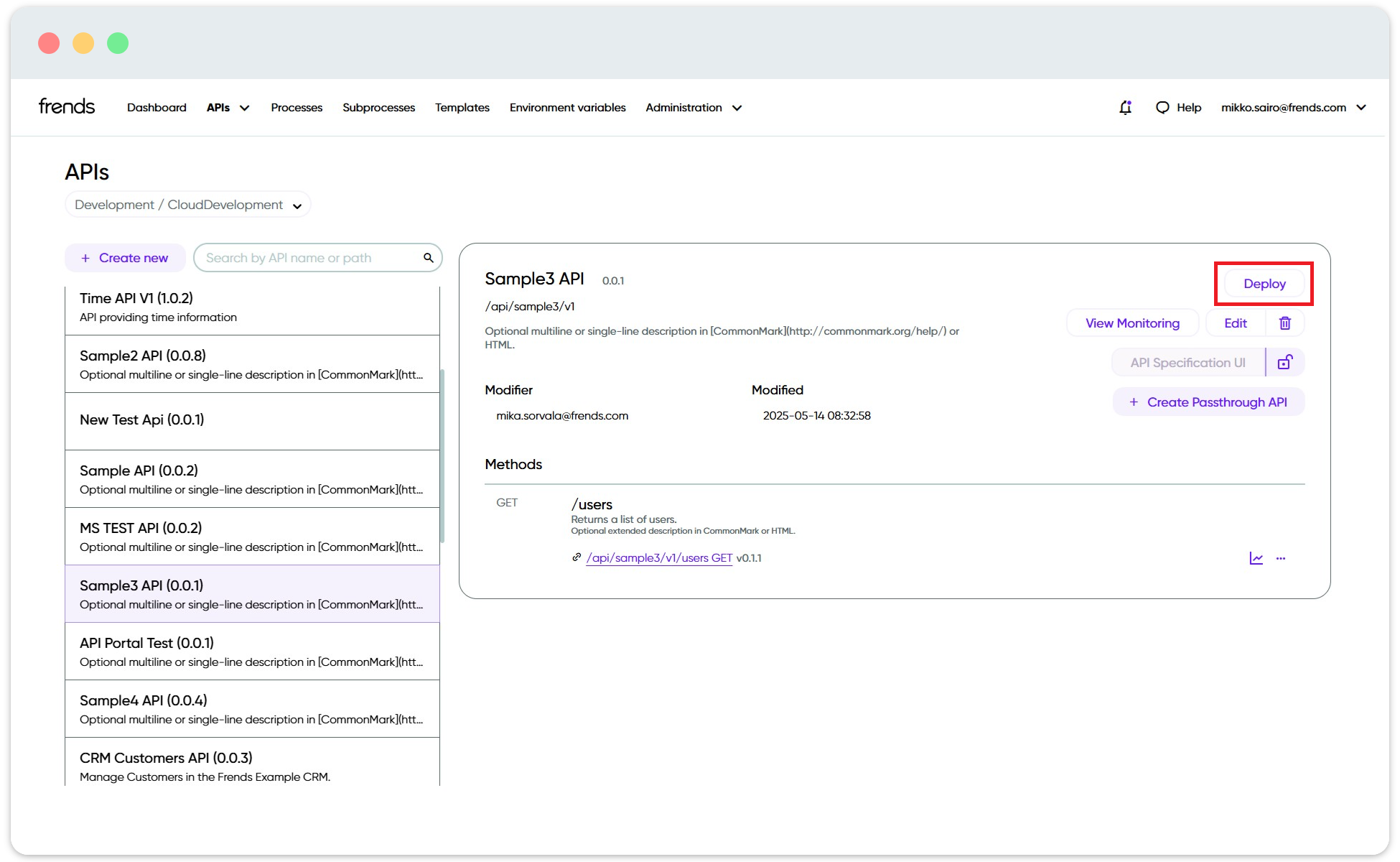Open the monitoring chart icon for /users
This screenshot has width=1400, height=862.
tap(1256, 558)
